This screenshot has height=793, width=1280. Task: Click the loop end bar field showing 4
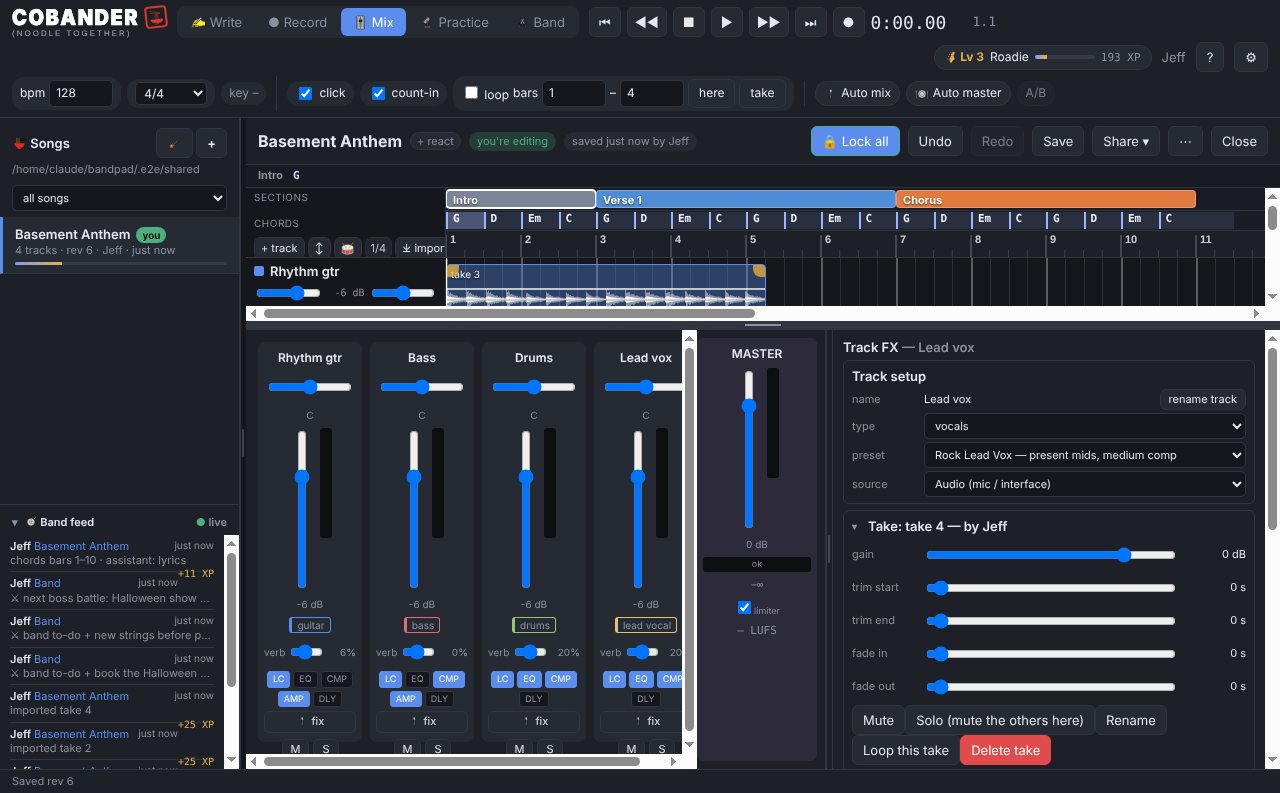point(652,93)
